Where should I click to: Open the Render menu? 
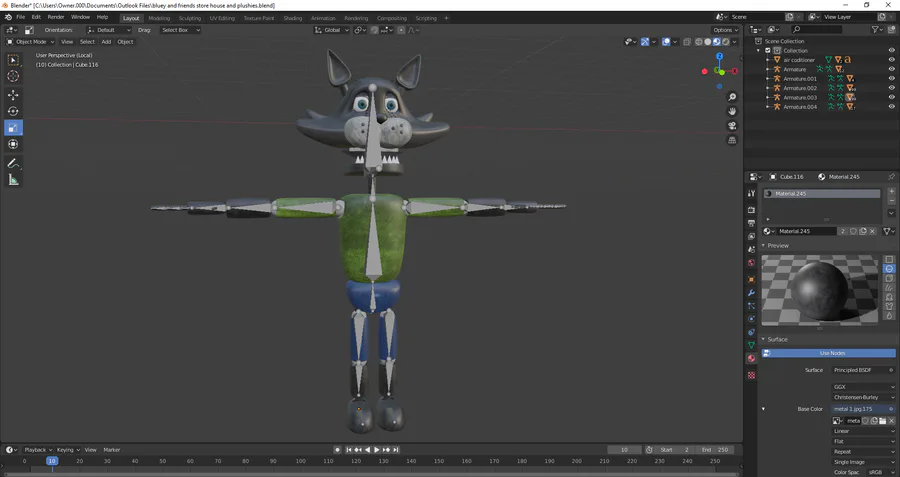[x=56, y=17]
